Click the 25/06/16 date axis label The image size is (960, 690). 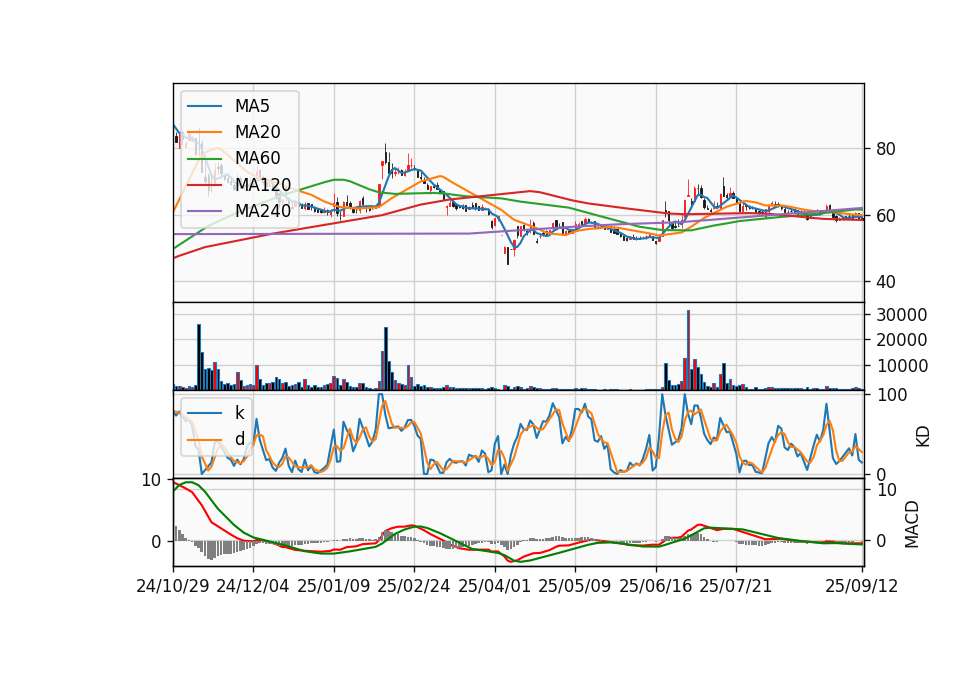point(656,586)
